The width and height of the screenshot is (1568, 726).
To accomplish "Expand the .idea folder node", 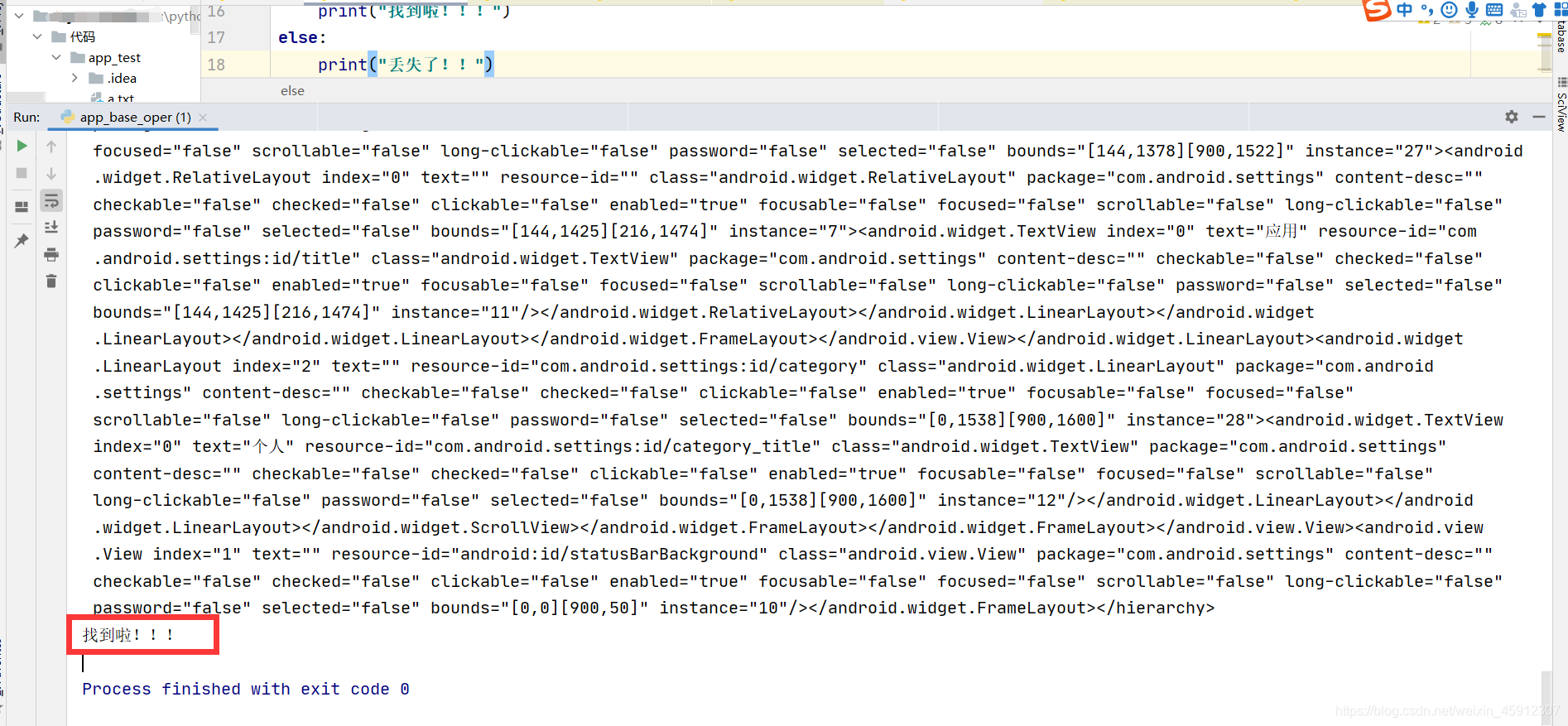I will (75, 78).
